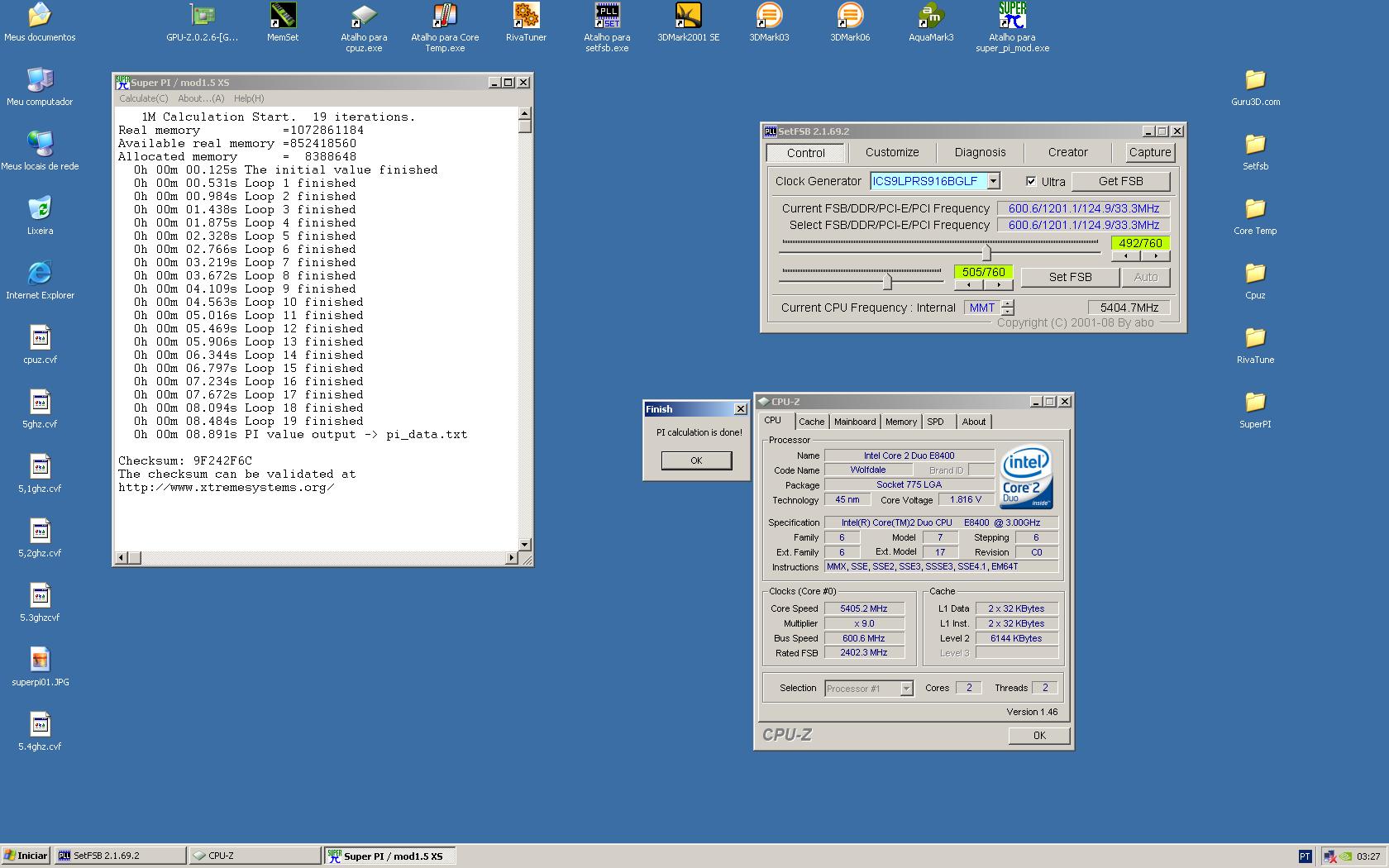1389x868 pixels.
Task: Expand the Processor #1 selection dropdown
Action: coord(906,689)
